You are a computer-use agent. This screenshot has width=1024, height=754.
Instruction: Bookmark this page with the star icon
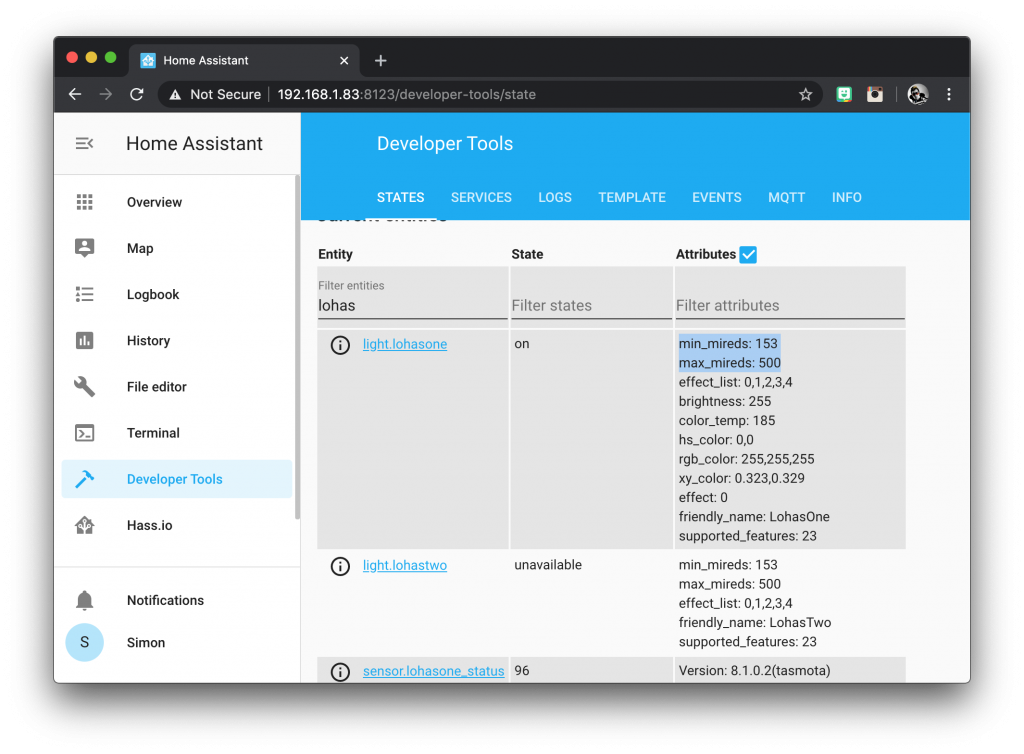pyautogui.click(x=805, y=95)
